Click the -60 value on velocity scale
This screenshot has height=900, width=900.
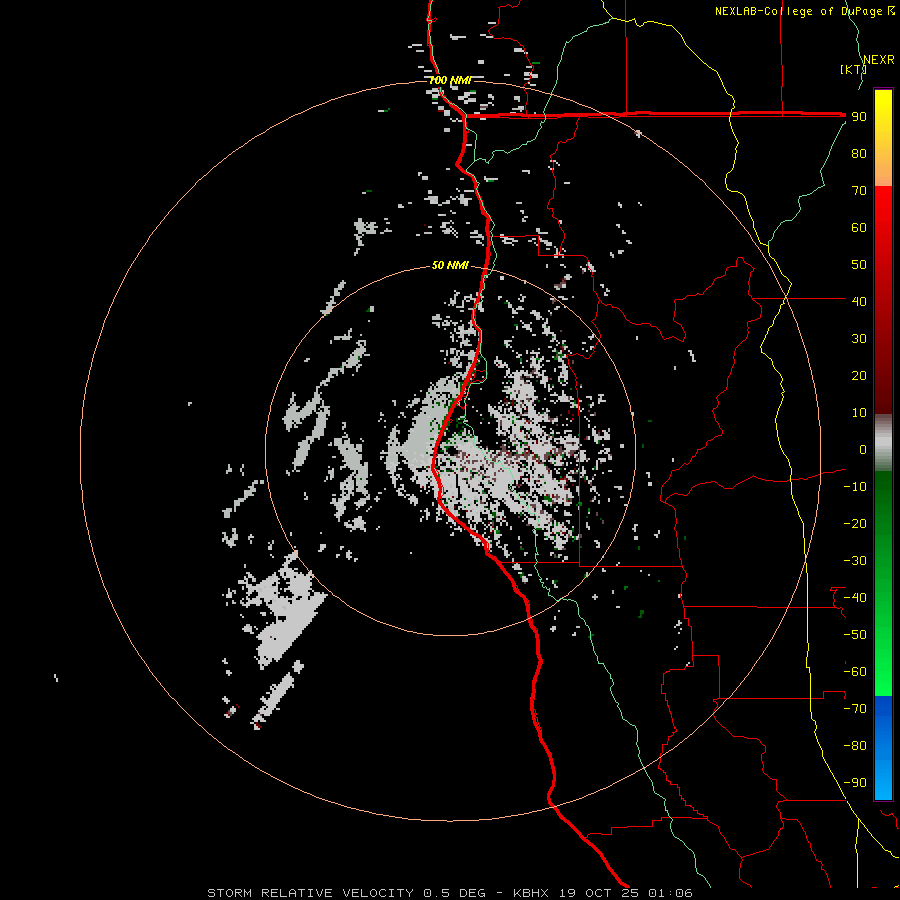855,672
